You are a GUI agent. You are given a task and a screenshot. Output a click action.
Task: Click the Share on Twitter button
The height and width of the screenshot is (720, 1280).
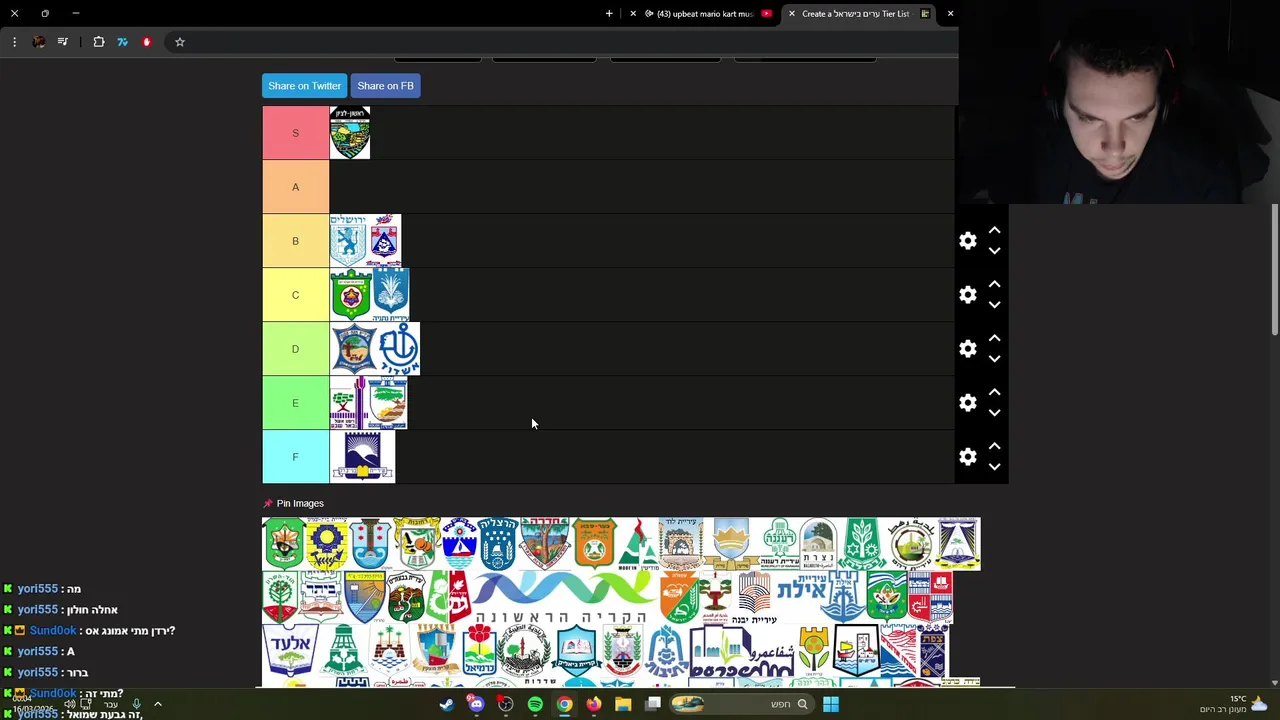(304, 86)
